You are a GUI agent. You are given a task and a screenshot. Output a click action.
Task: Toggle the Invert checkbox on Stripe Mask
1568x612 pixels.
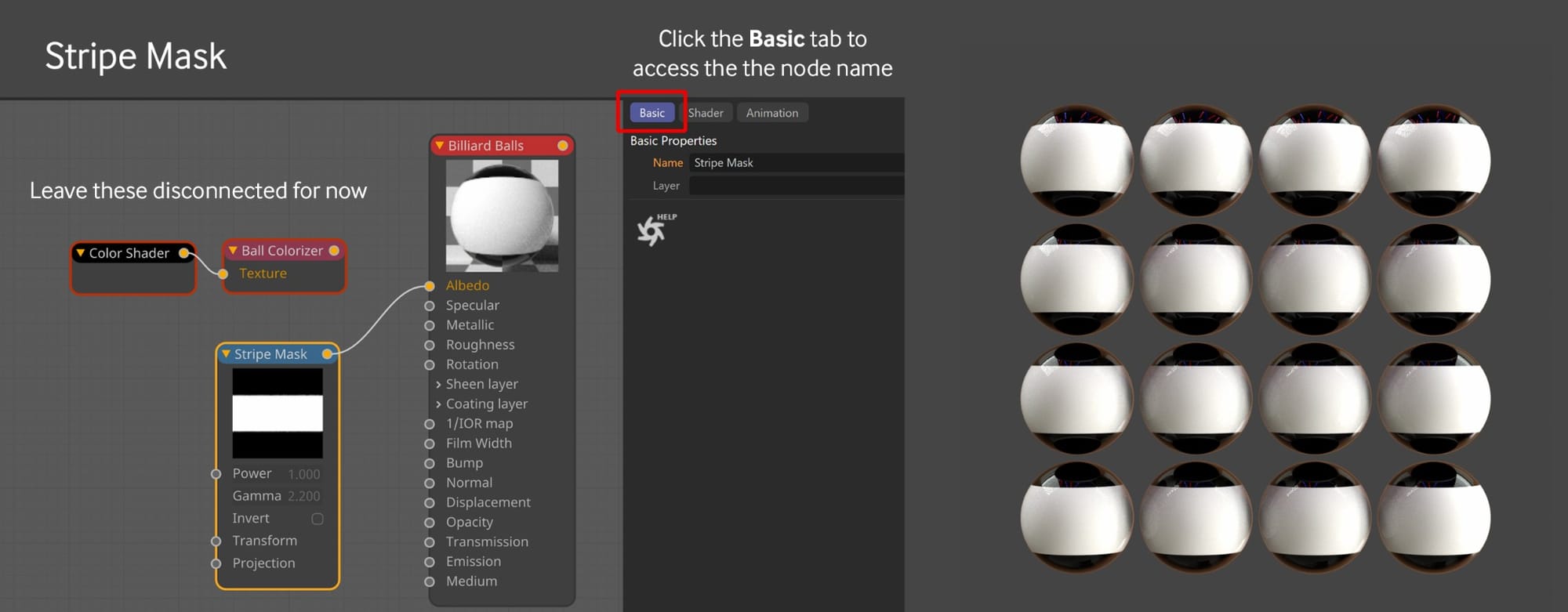318,519
